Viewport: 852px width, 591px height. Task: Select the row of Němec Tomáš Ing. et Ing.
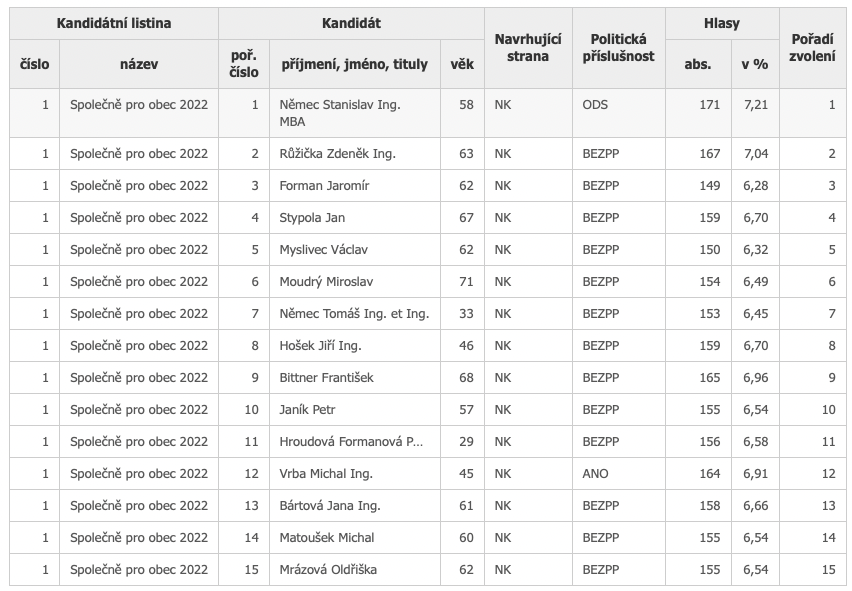click(x=354, y=314)
